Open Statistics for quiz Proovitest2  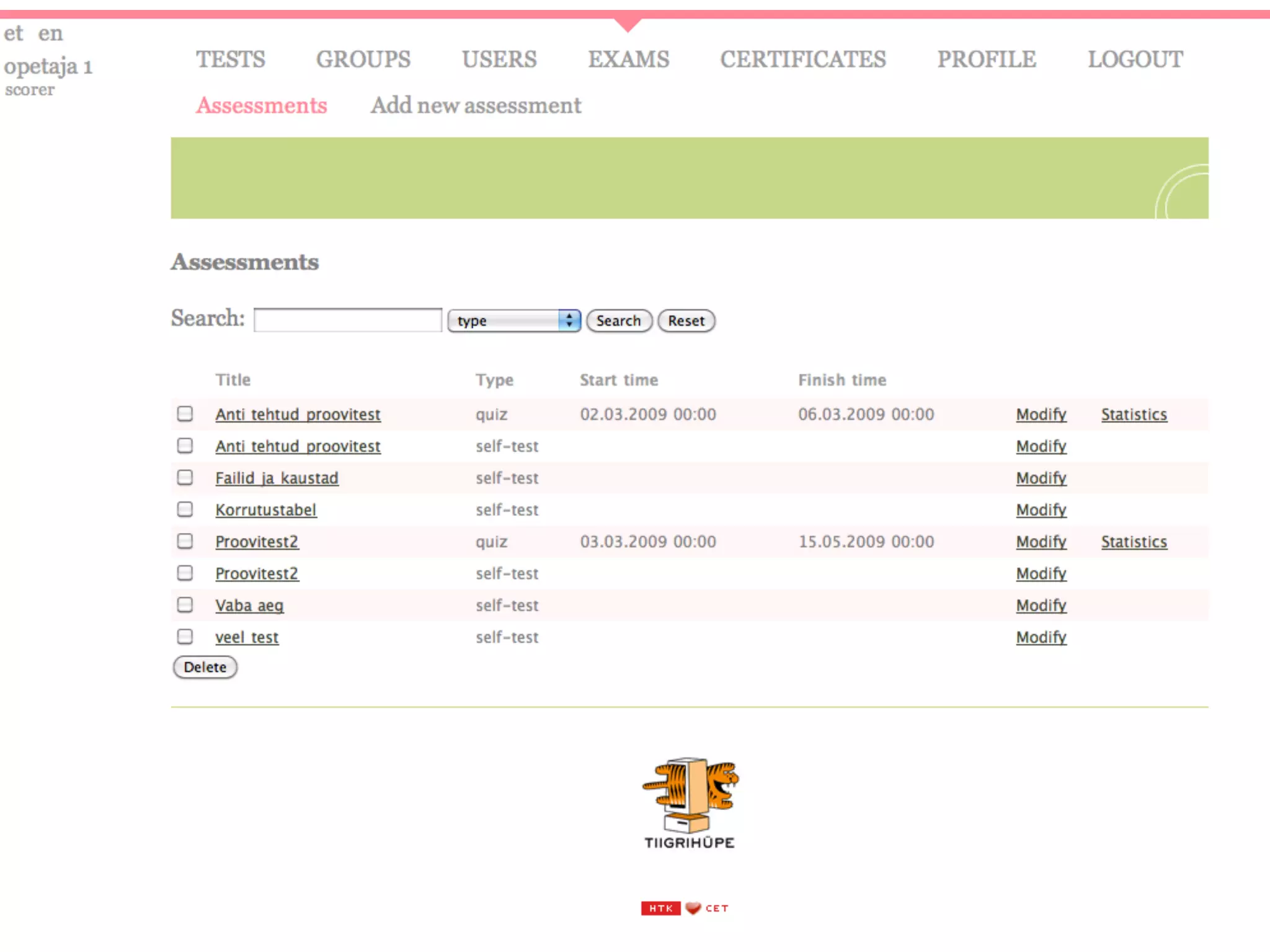point(1134,542)
